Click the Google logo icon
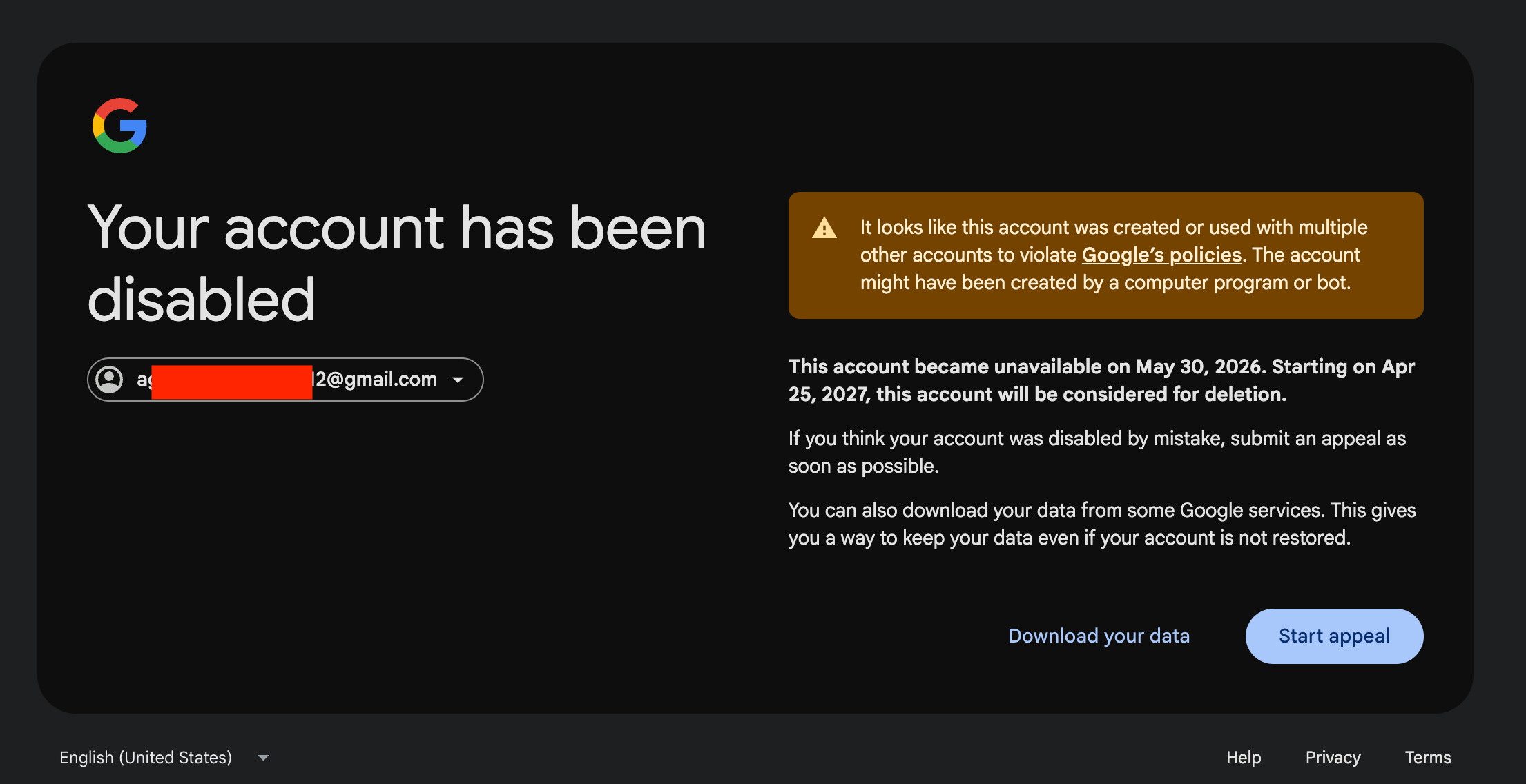Screen dimensions: 1526x784 [119, 126]
